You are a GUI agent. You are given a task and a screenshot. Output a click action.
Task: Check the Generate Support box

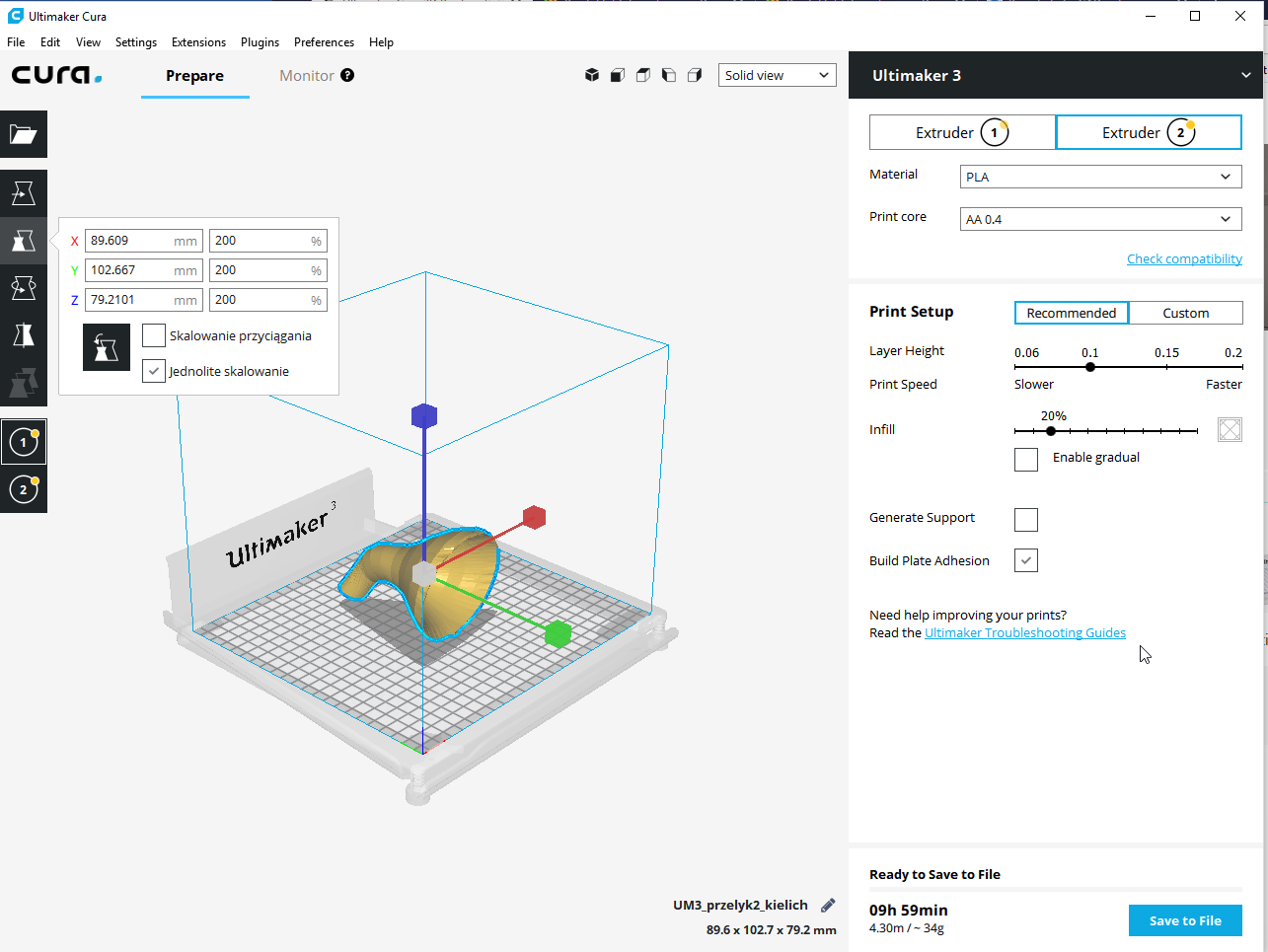tap(1026, 519)
